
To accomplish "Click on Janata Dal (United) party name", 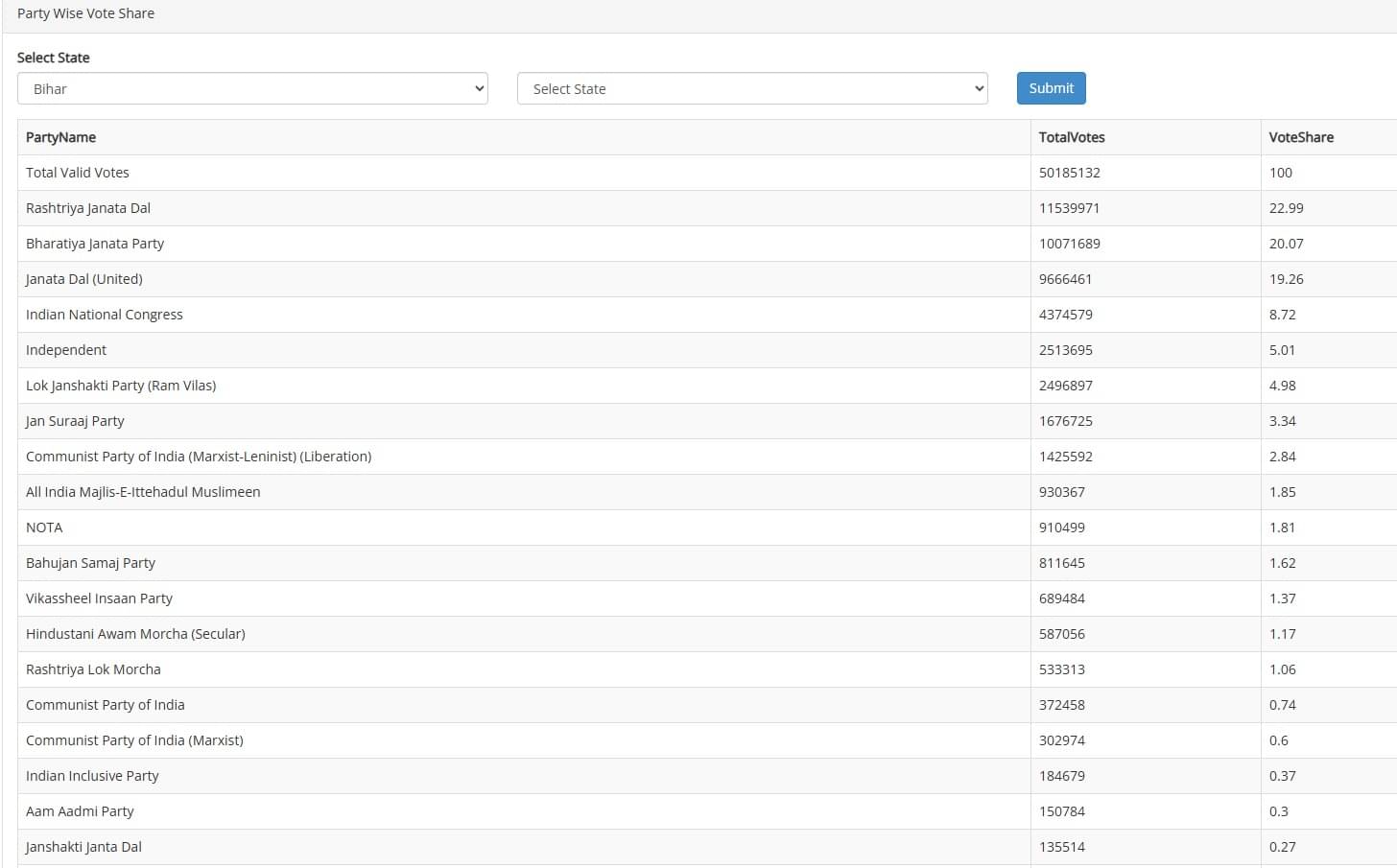I will (x=84, y=279).
